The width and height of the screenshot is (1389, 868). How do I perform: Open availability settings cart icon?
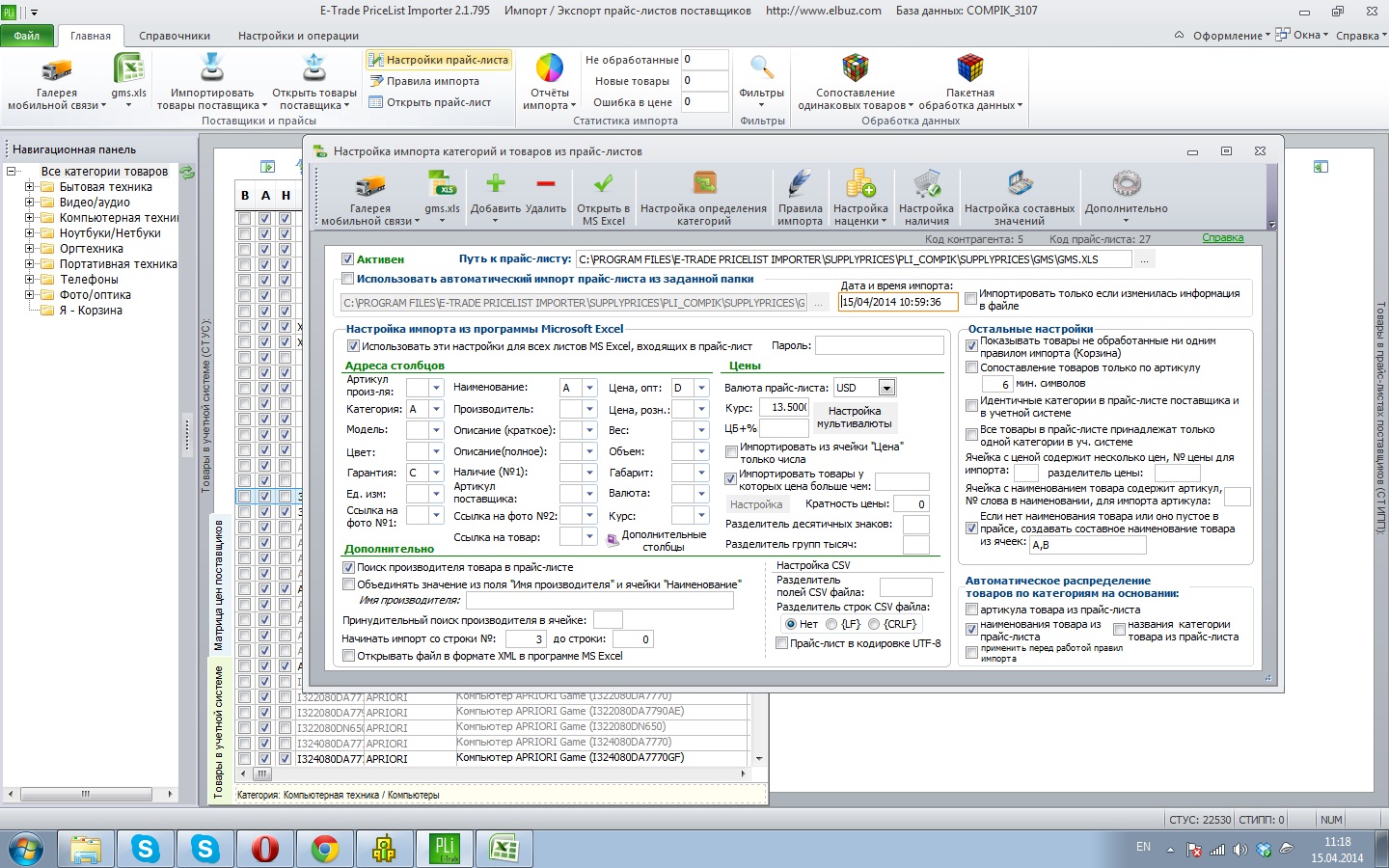(x=926, y=184)
